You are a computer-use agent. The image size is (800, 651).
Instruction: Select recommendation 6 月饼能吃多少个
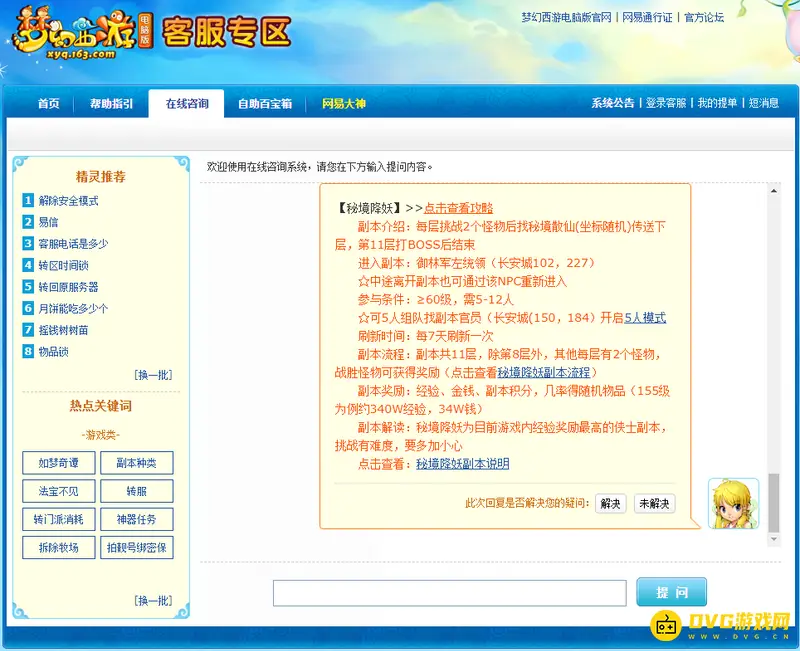coord(73,308)
